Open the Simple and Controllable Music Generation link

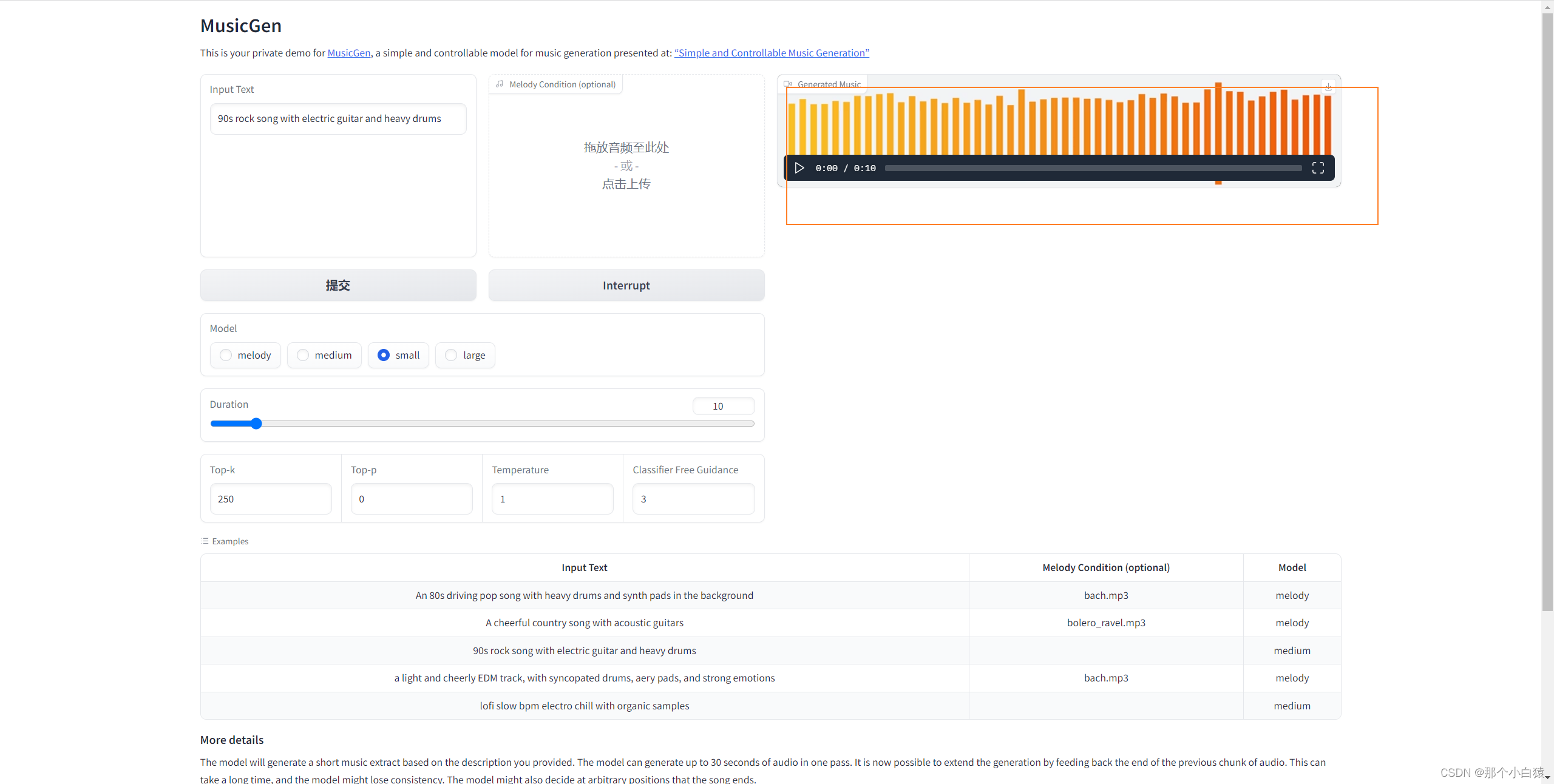[x=772, y=53]
